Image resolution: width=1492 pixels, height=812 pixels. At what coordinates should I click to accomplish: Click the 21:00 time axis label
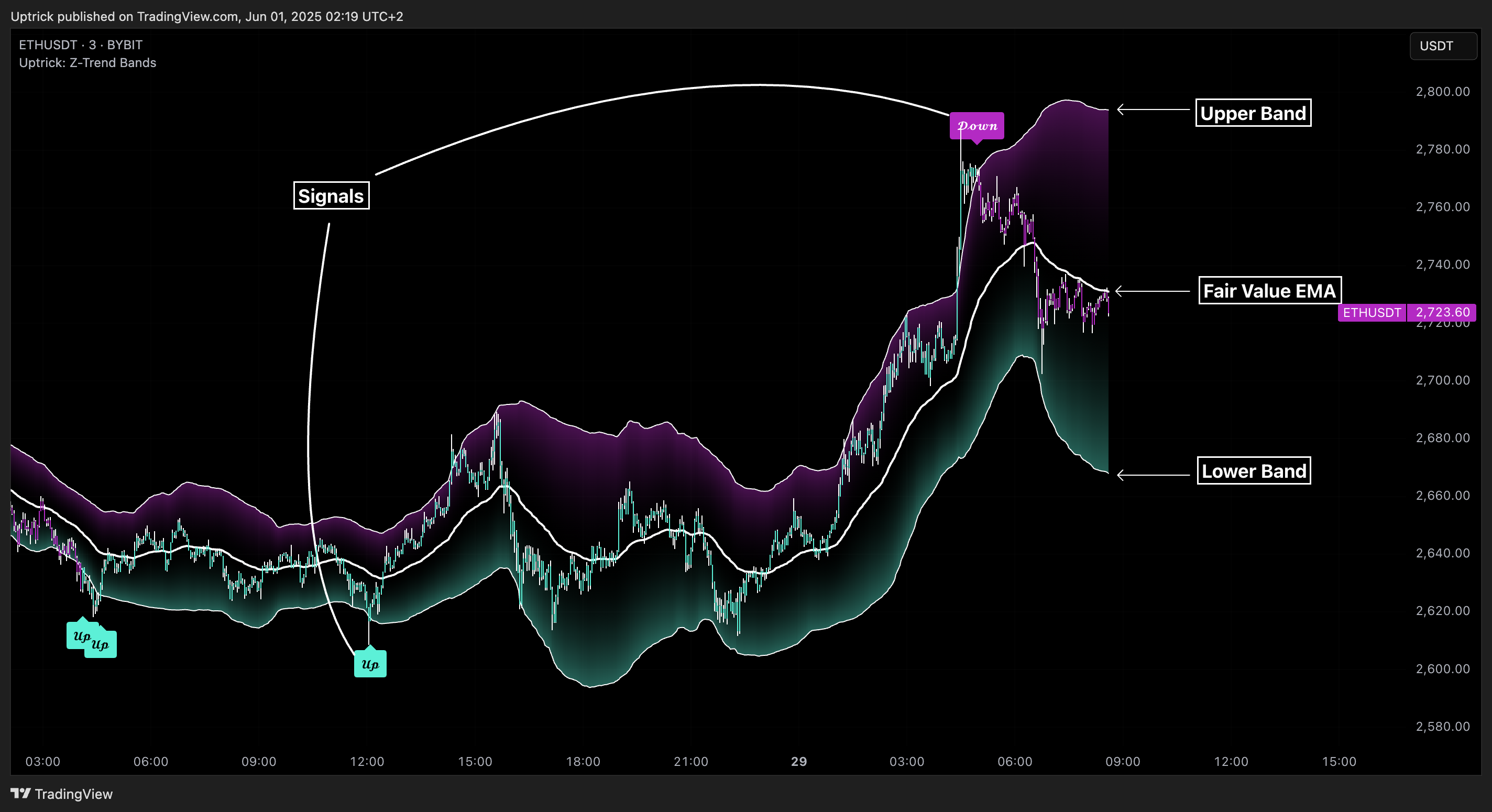pyautogui.click(x=691, y=761)
